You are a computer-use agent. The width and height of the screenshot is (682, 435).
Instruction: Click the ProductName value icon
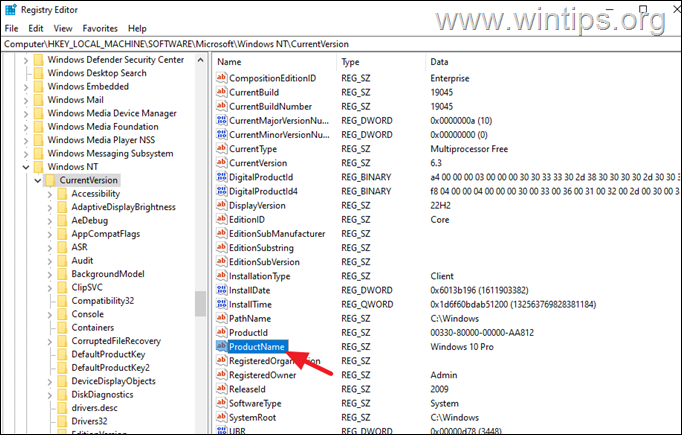point(221,346)
